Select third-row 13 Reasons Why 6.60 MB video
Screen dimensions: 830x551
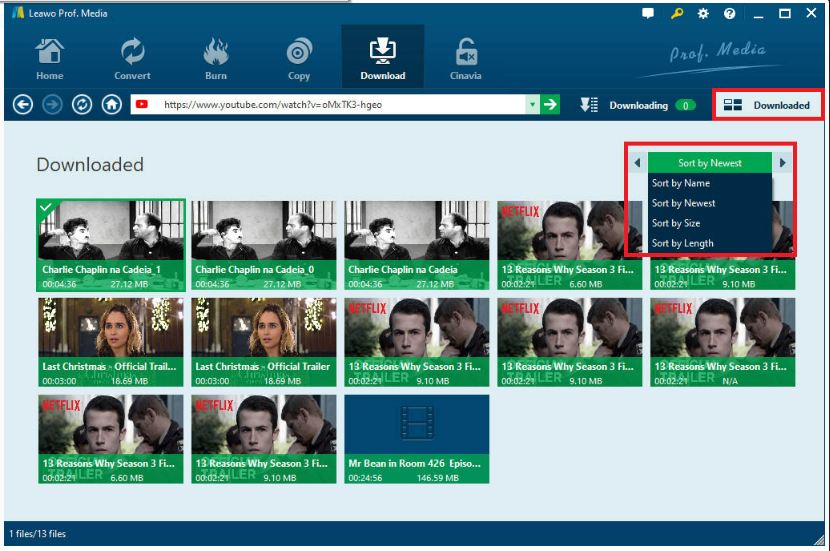111,439
